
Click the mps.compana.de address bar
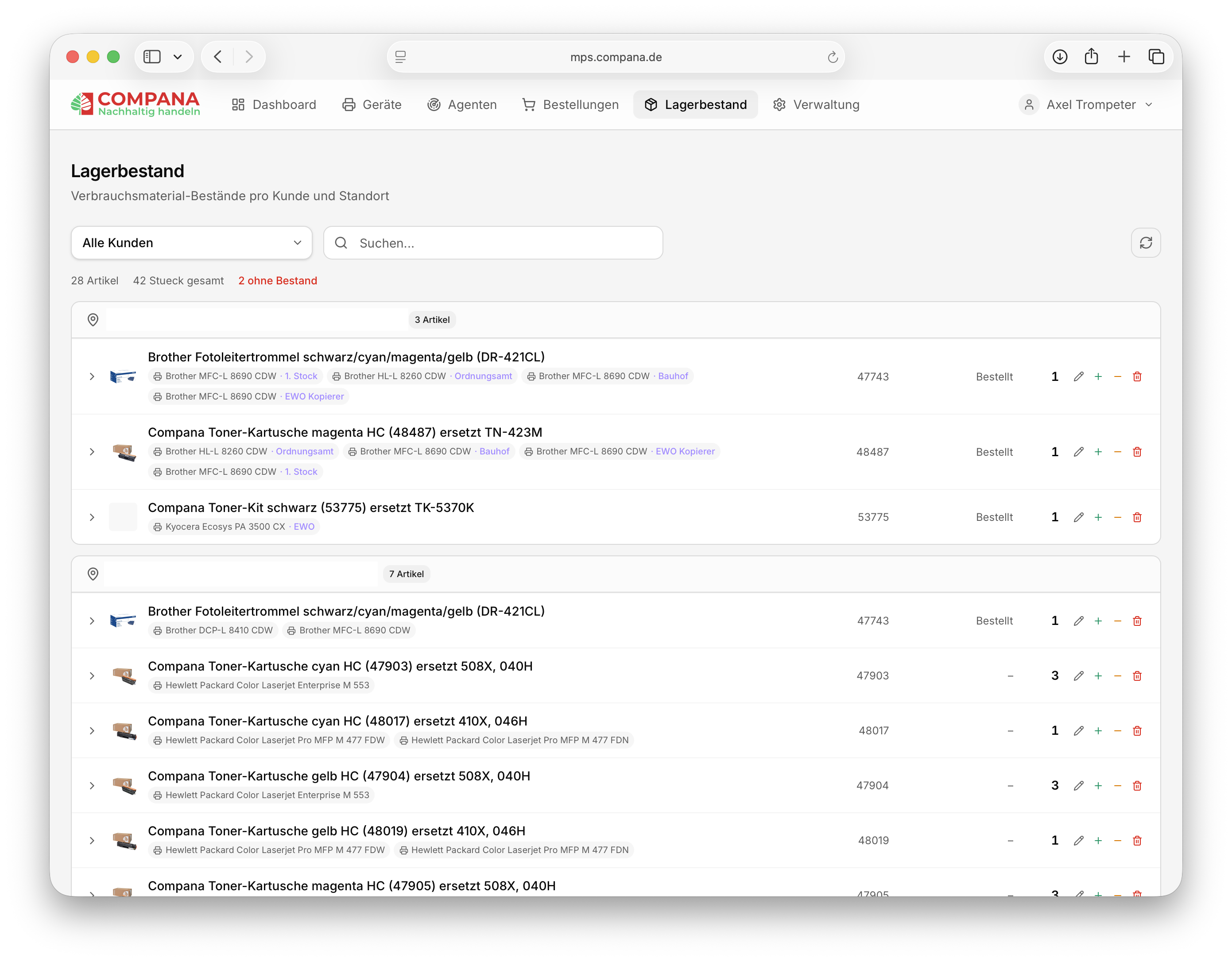tap(616, 57)
